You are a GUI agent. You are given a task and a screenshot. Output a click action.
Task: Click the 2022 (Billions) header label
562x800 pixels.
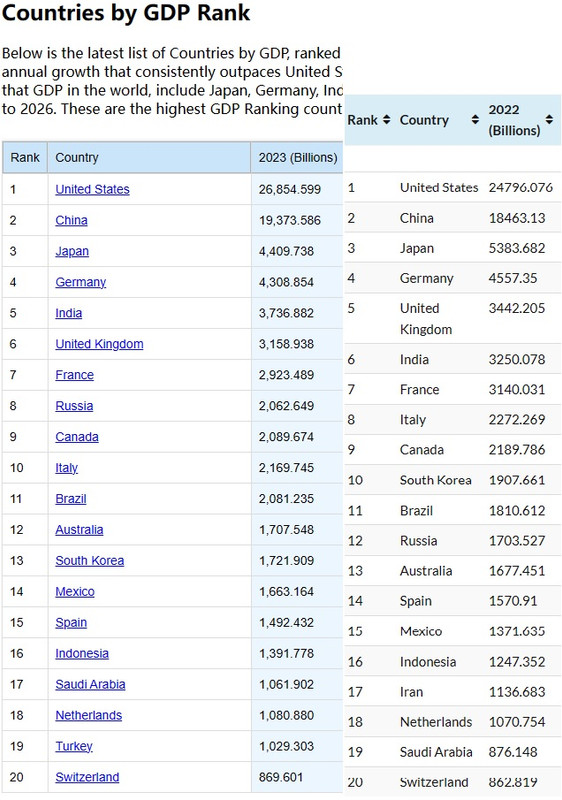point(514,120)
